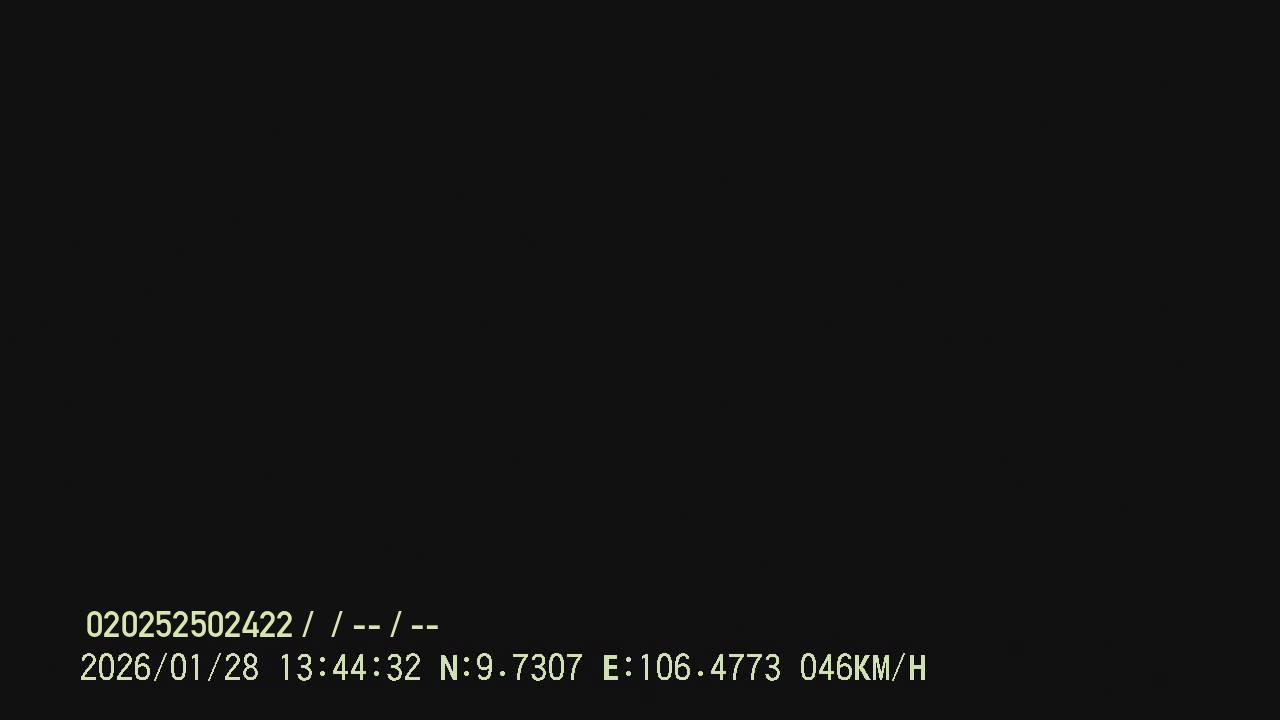Screen dimensions: 1280x720
Task: Click the KM/H unit text
Action: (x=890, y=668)
